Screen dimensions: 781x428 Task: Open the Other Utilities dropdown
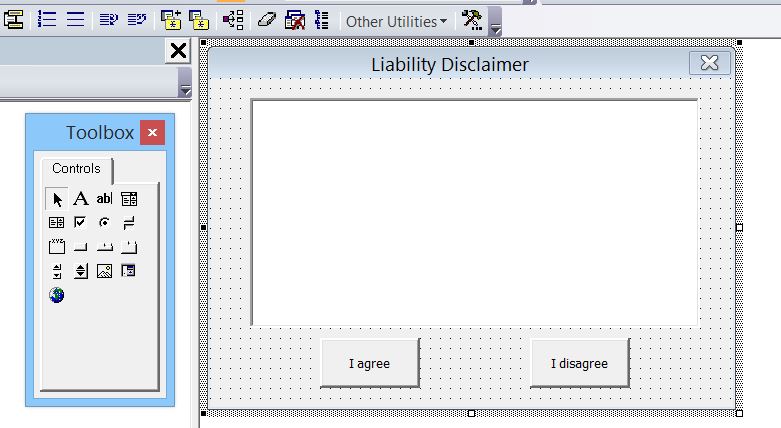[396, 21]
